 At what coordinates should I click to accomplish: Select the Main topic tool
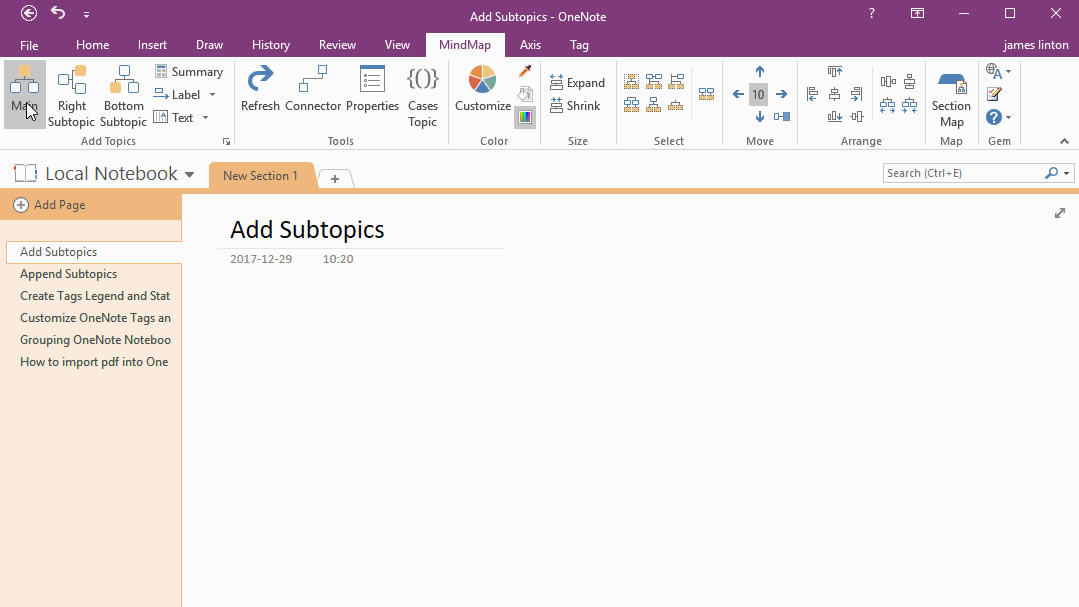(24, 90)
